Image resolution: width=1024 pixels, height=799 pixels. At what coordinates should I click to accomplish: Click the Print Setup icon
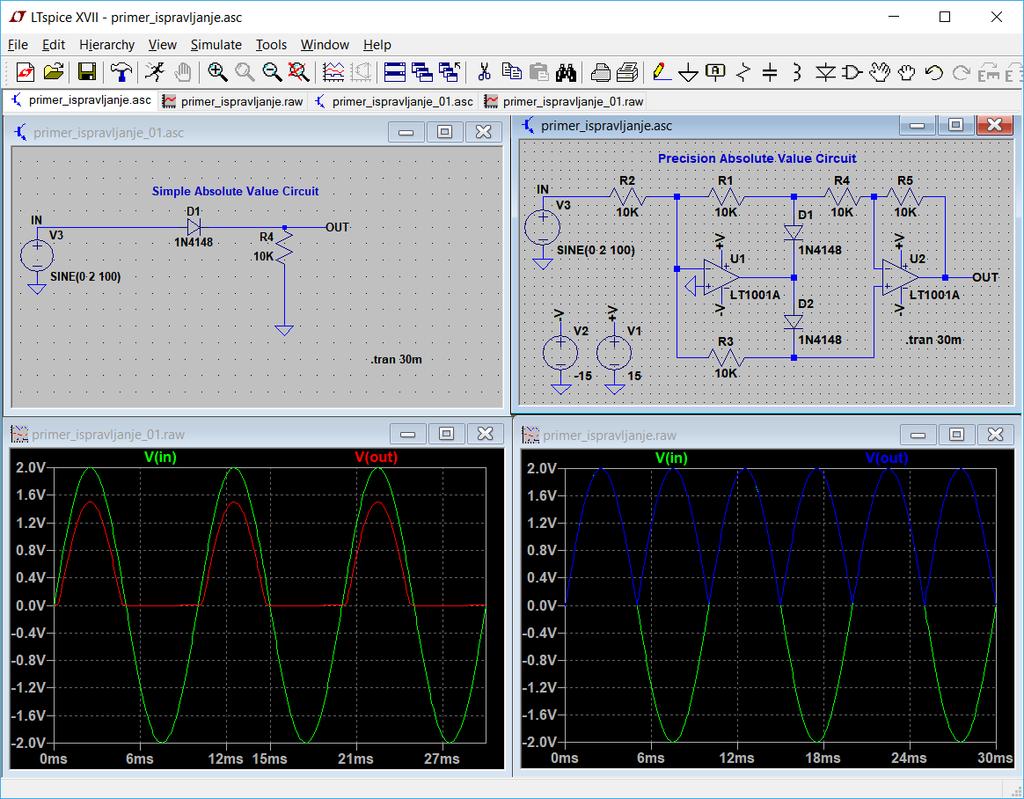coord(600,72)
